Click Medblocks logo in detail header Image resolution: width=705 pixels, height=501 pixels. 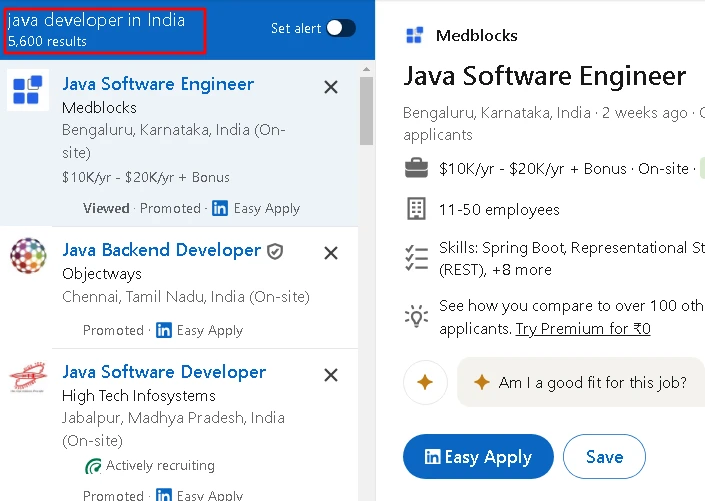tap(414, 35)
